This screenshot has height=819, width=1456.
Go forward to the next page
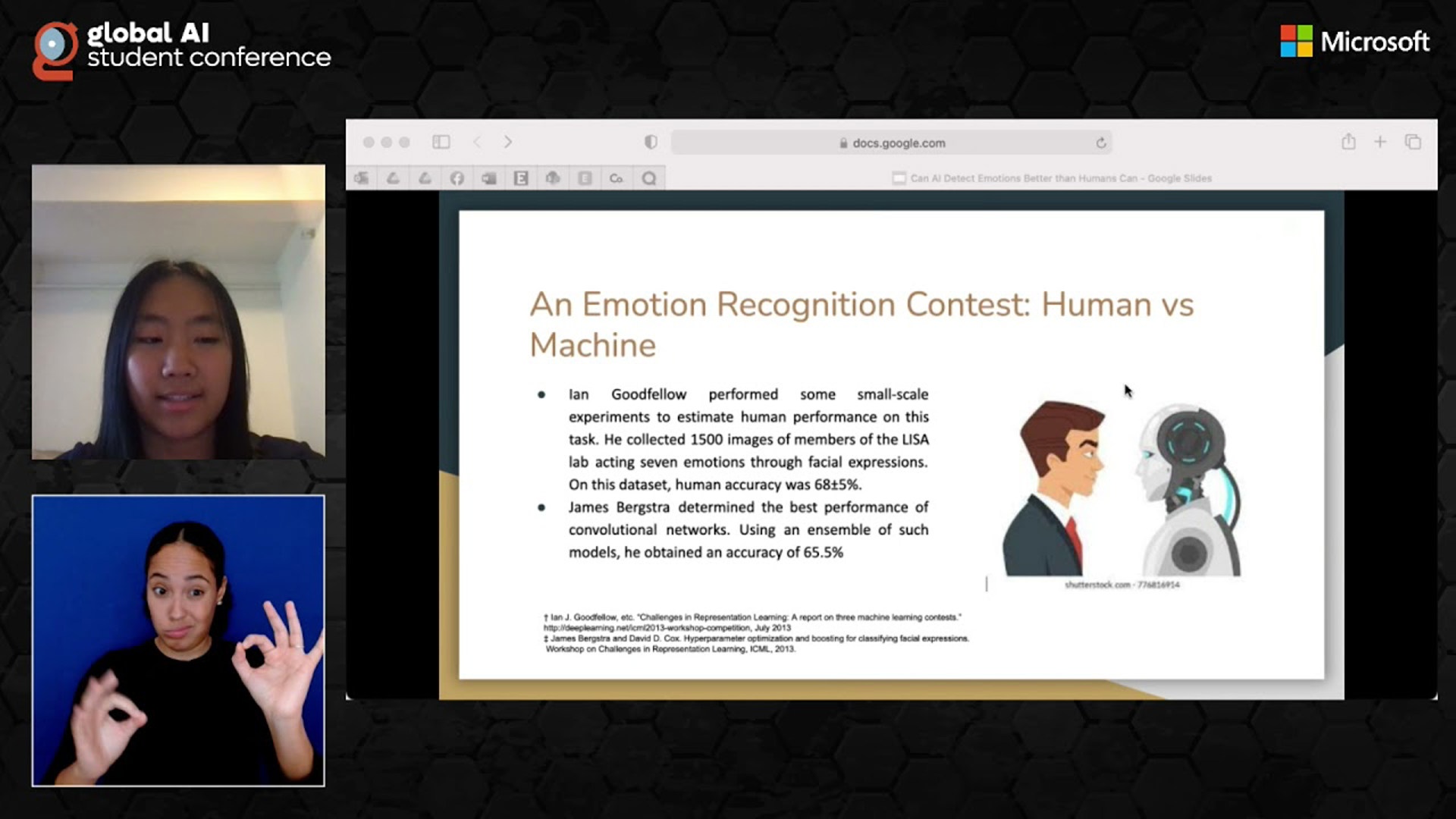click(508, 142)
